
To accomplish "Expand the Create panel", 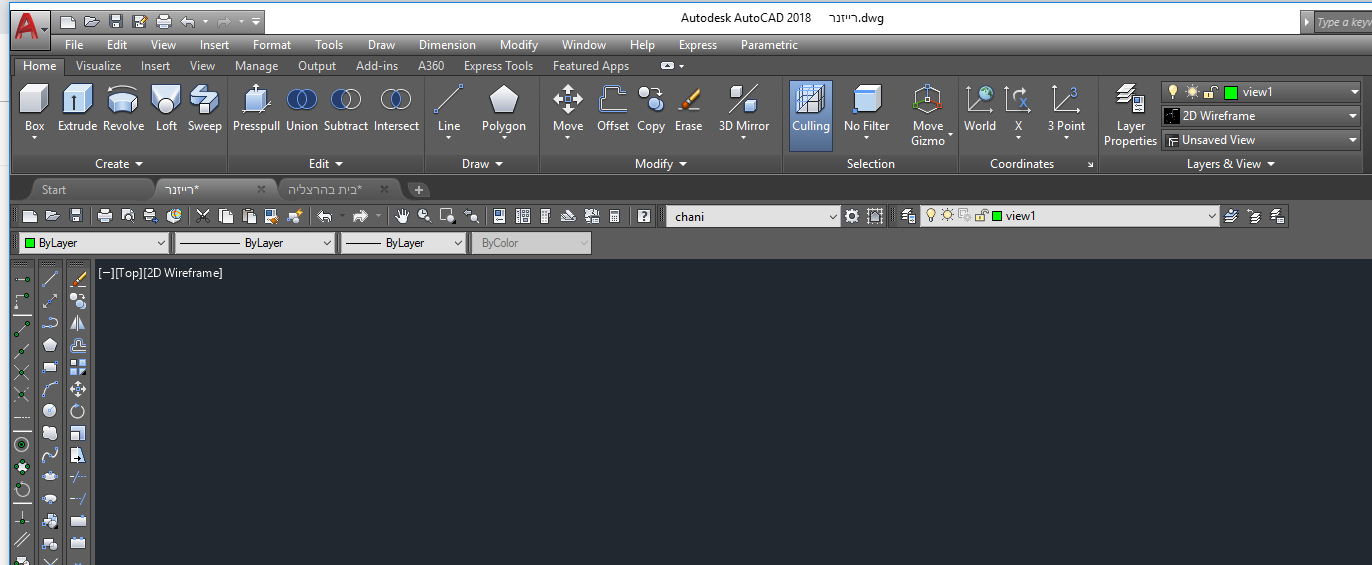I will [119, 164].
